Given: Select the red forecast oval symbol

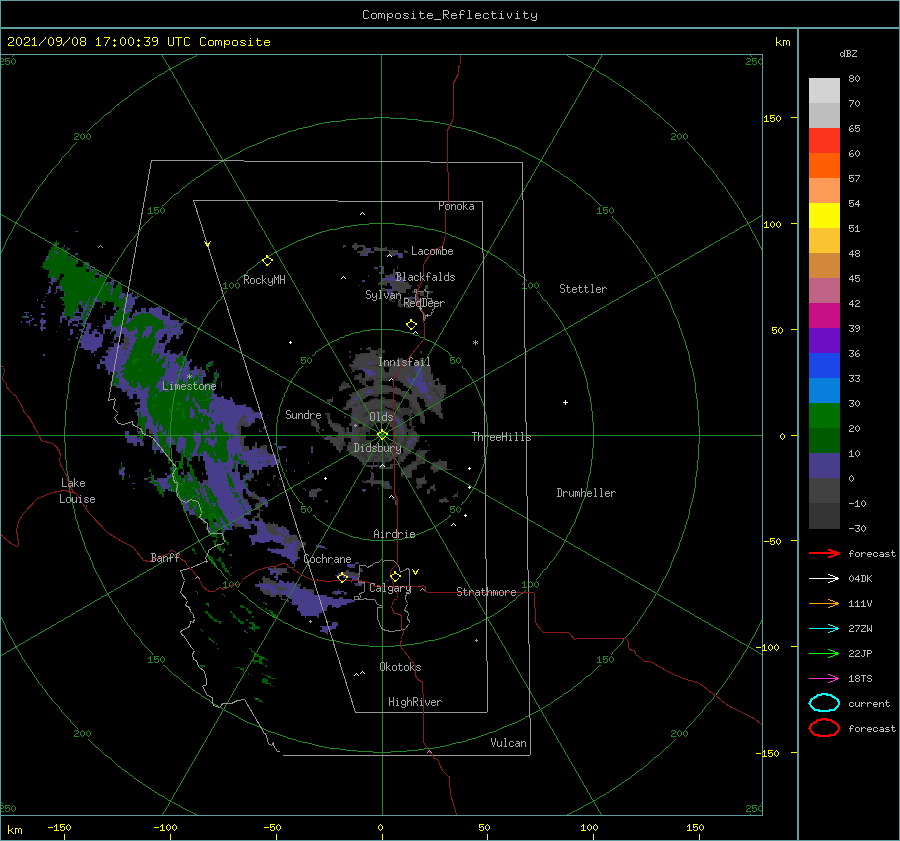Looking at the screenshot, I should point(824,728).
